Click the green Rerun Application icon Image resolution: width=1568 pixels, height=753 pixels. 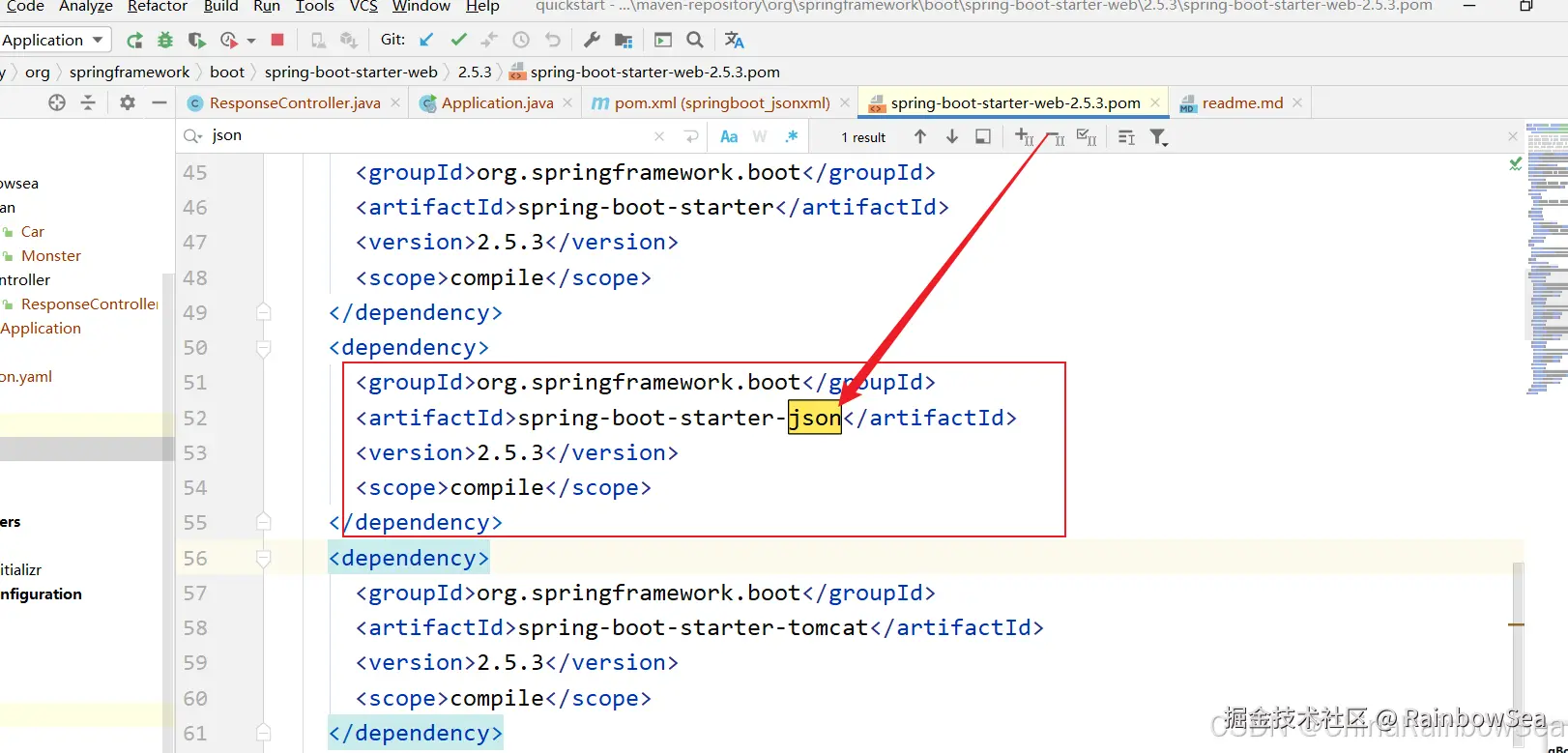pyautogui.click(x=134, y=41)
